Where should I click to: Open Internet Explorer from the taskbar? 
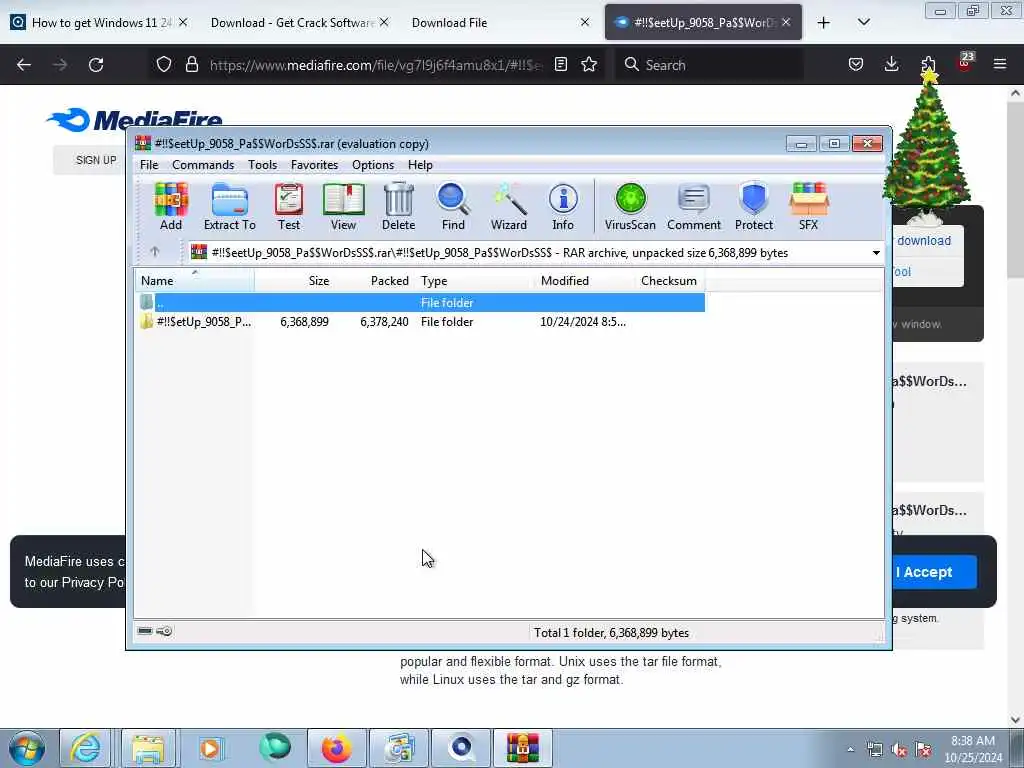point(86,748)
